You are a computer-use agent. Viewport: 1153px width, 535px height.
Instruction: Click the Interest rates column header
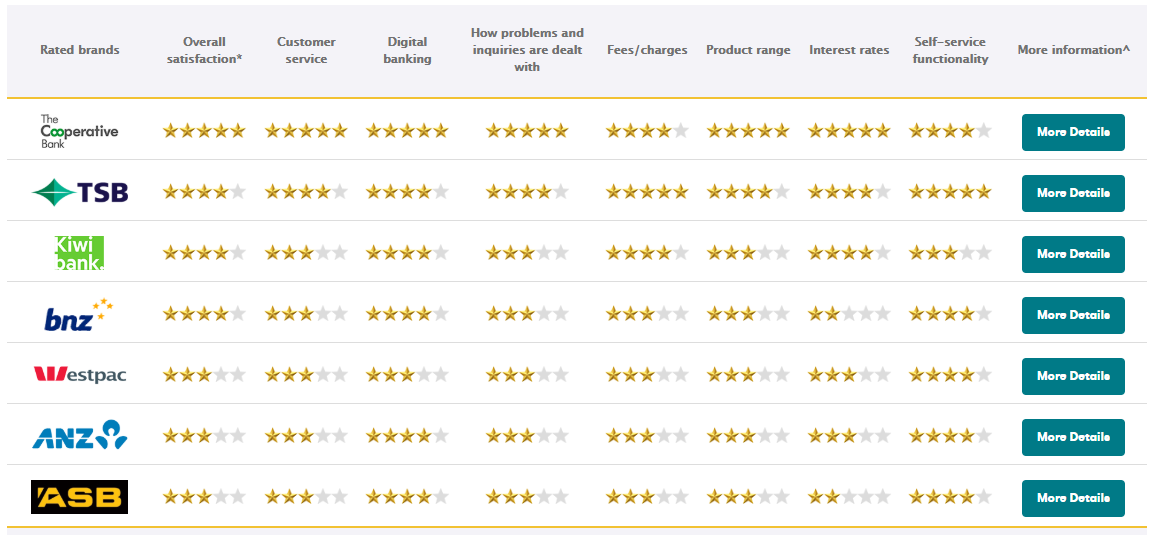(849, 50)
